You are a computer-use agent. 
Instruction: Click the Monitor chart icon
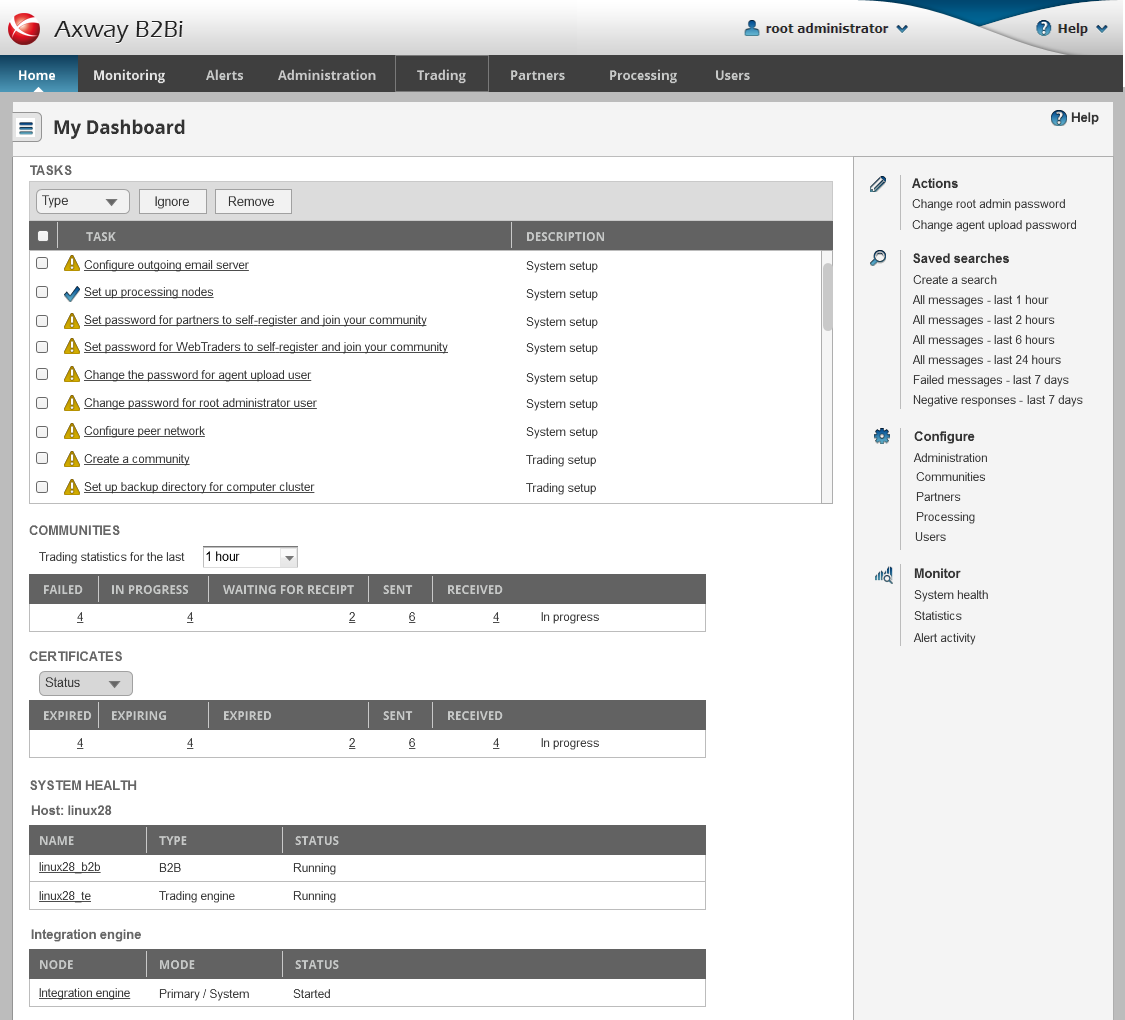tap(883, 574)
